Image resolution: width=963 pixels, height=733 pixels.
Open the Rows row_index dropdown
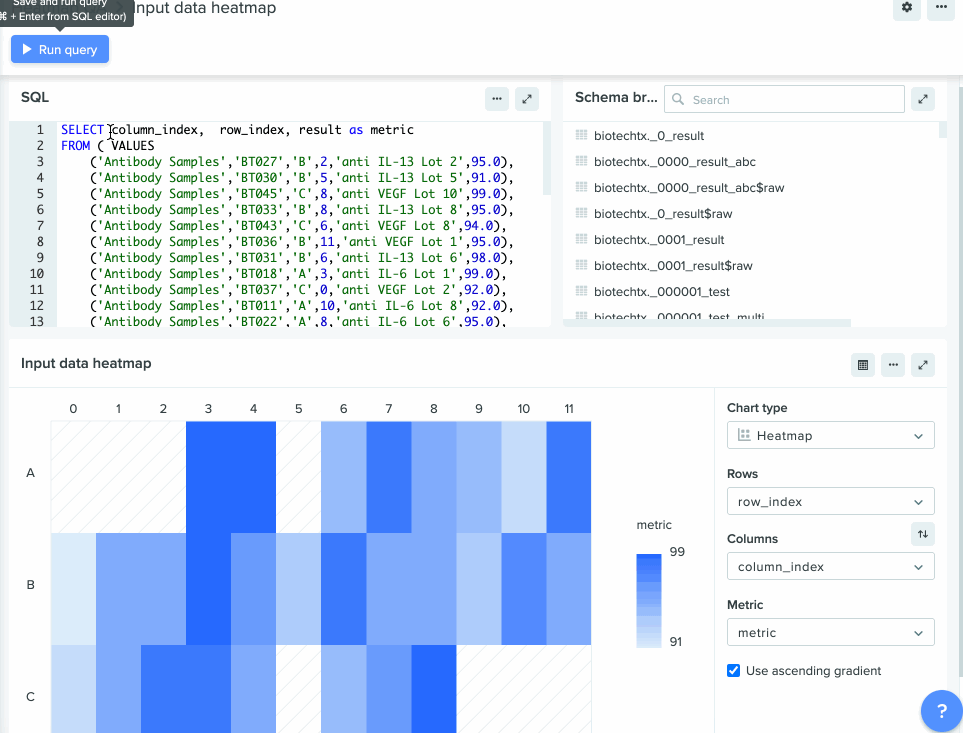(x=830, y=502)
